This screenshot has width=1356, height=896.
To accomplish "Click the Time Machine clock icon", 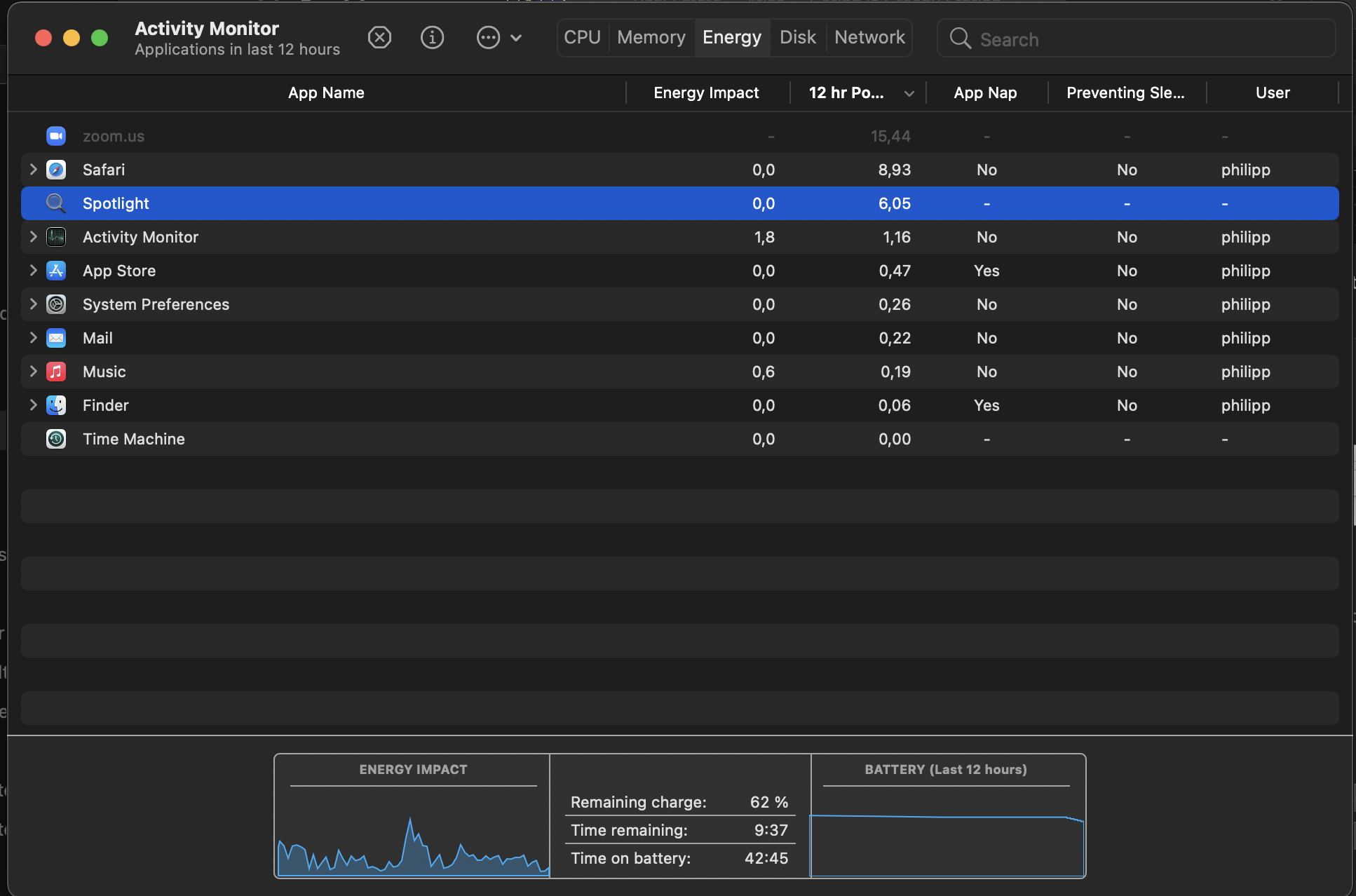I will (x=56, y=439).
